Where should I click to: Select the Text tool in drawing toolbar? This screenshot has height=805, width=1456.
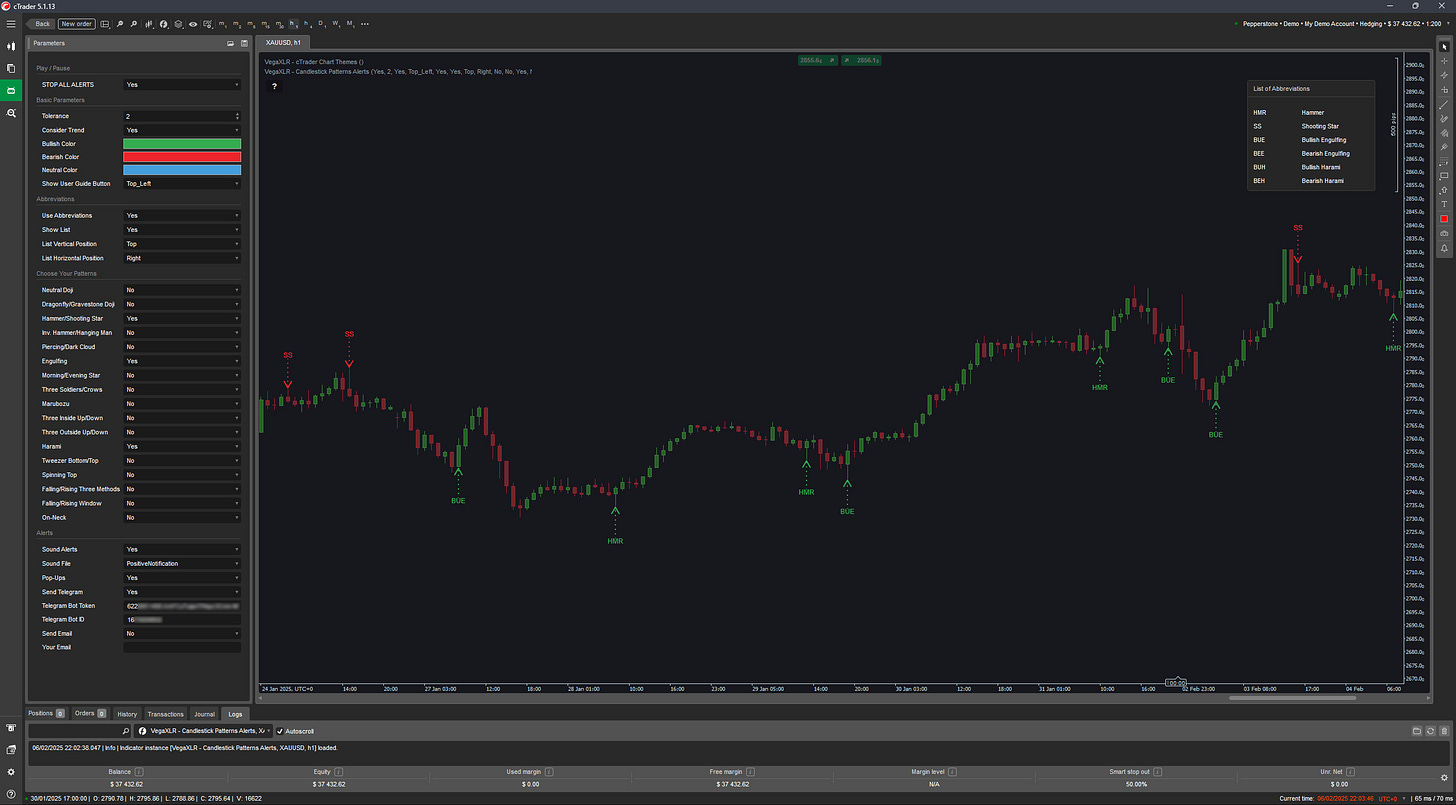click(x=1444, y=204)
